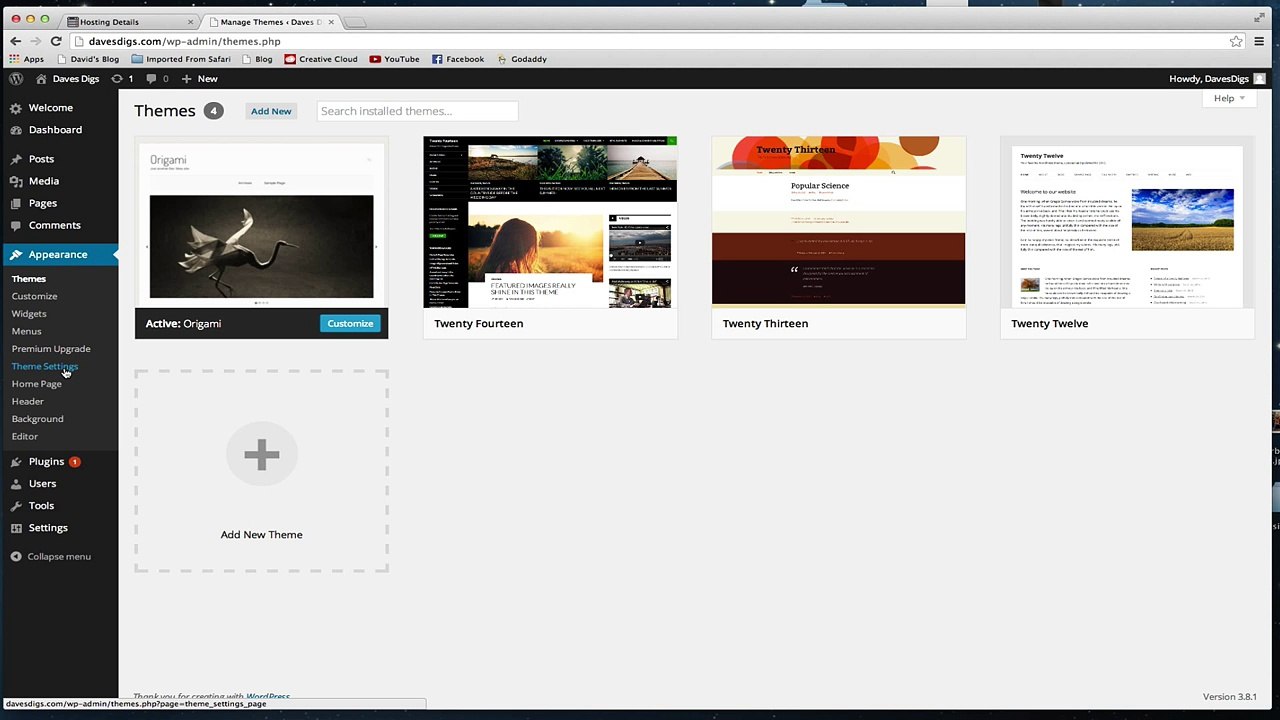Open Home Page submenu item
This screenshot has width=1280, height=720.
coord(37,384)
